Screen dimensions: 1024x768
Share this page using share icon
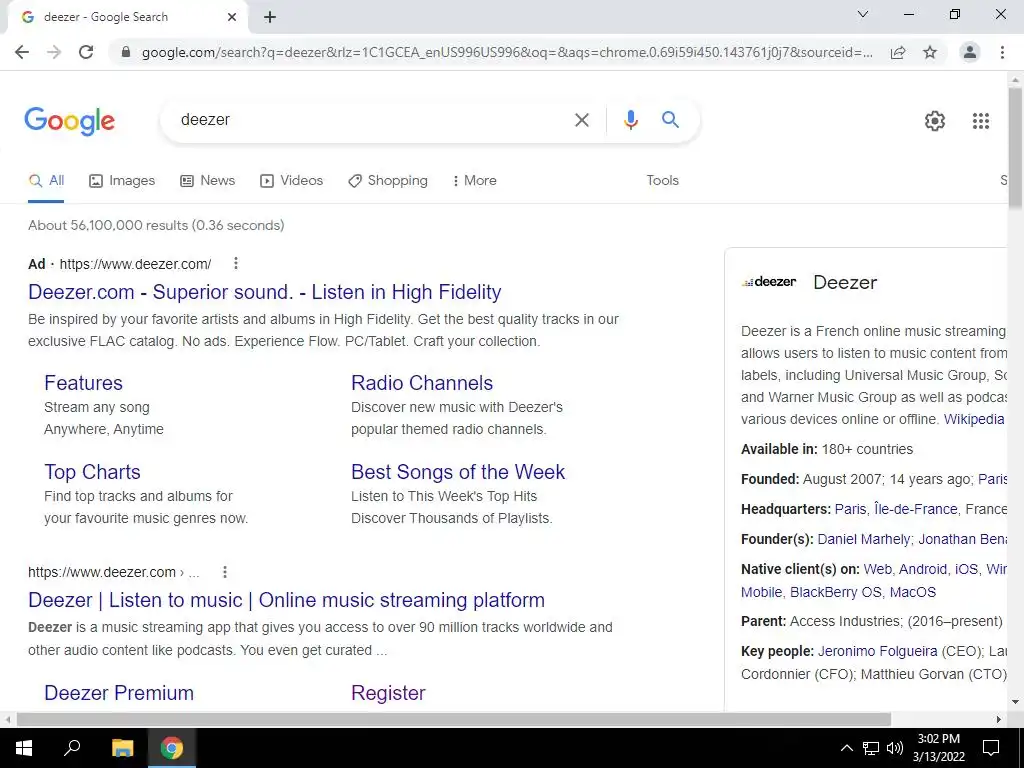898,52
